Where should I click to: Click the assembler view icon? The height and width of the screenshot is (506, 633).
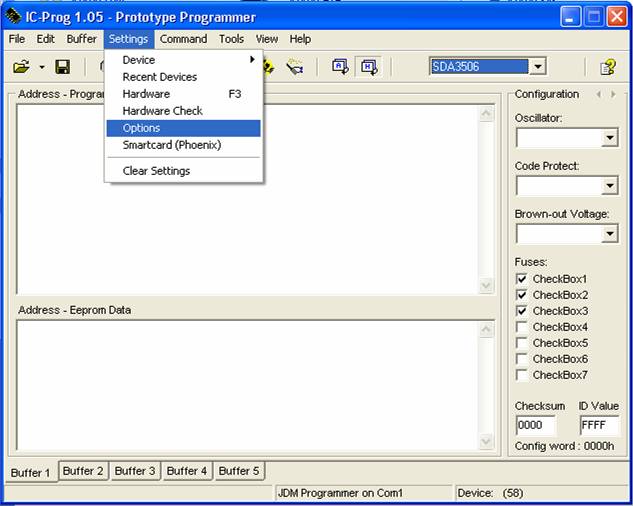tap(340, 67)
